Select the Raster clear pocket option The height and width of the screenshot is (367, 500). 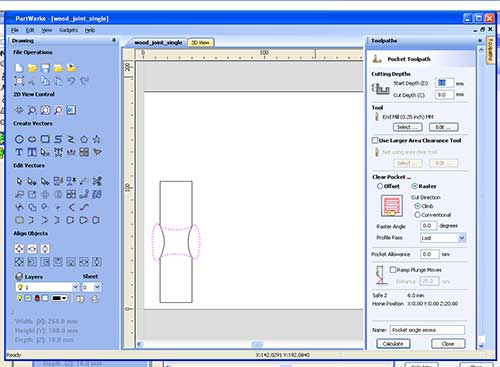tap(415, 186)
